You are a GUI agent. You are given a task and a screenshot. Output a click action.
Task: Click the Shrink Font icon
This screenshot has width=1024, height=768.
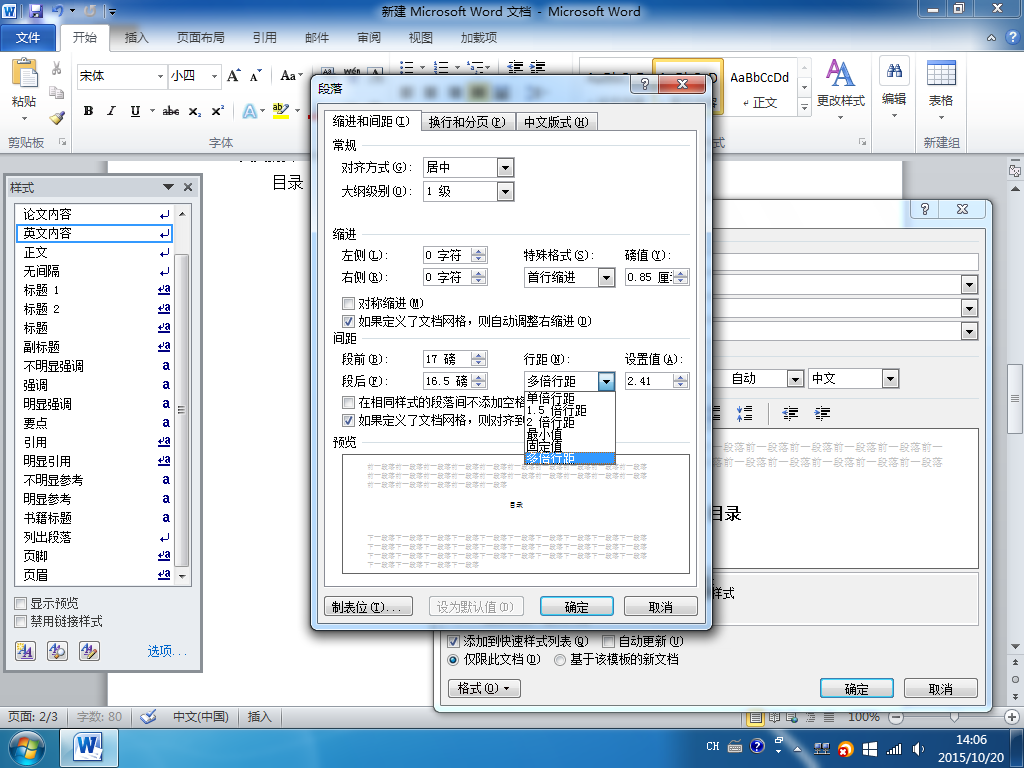click(x=255, y=76)
